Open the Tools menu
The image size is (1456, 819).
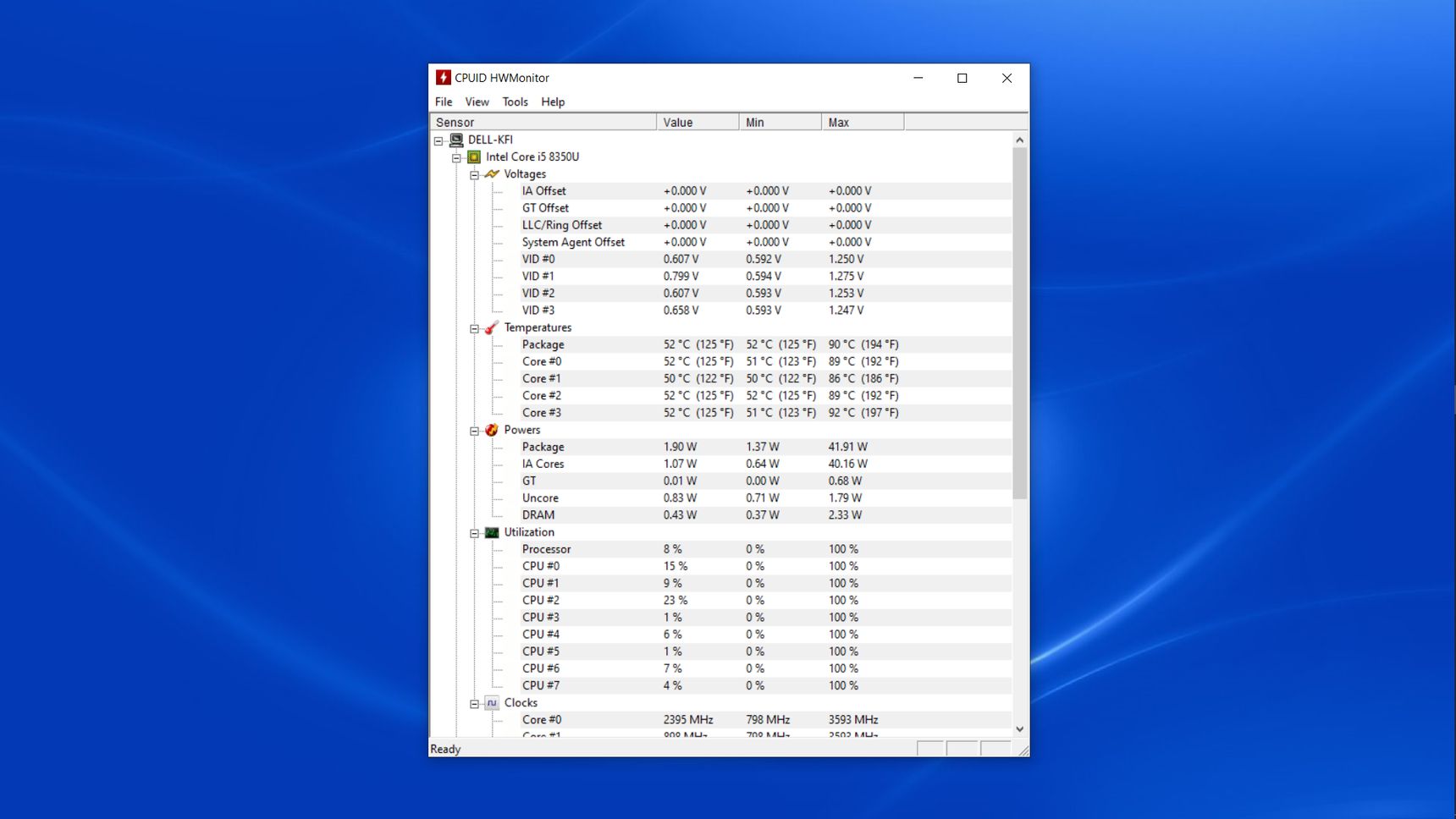click(515, 102)
